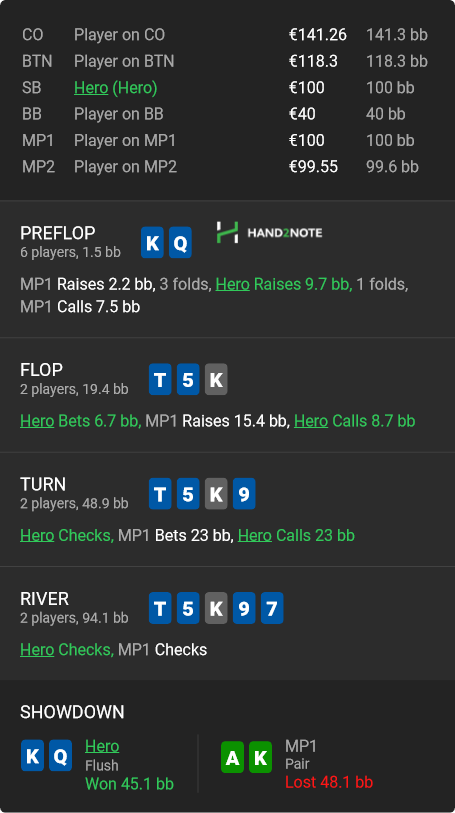Click Hero's blue Q showdown card
The image size is (455, 813).
click(x=61, y=756)
